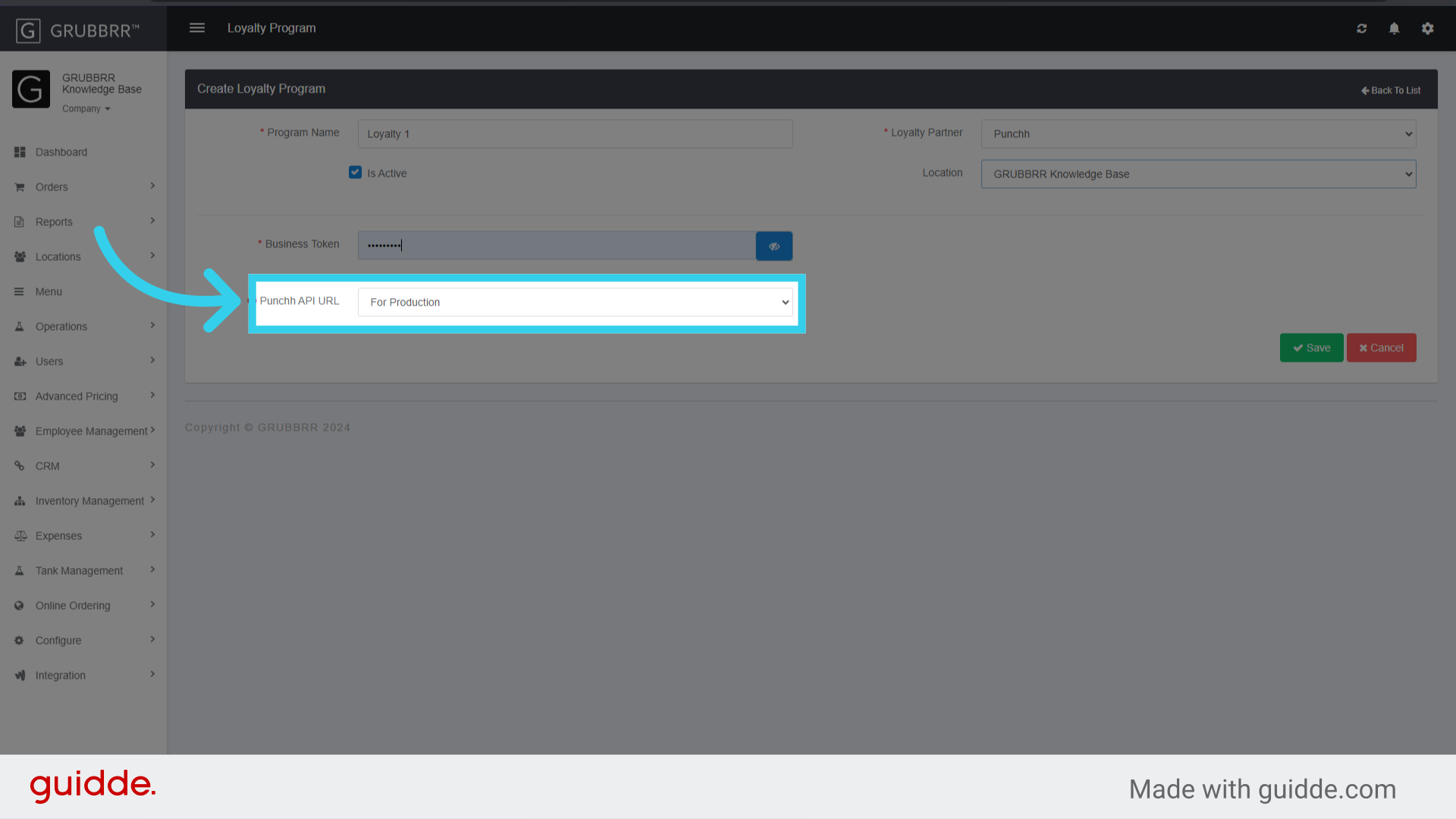
Task: Click the guidde logo in the footer
Action: tap(93, 786)
